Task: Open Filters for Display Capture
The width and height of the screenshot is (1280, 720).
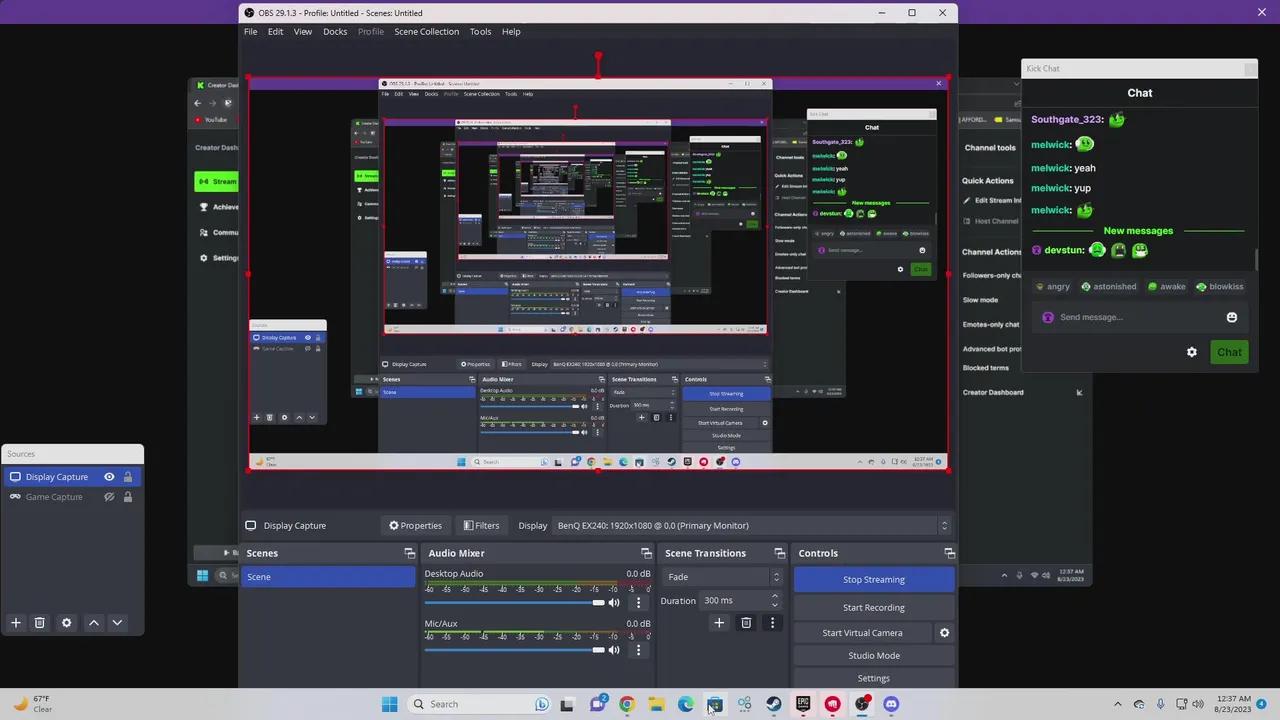Action: [480, 525]
